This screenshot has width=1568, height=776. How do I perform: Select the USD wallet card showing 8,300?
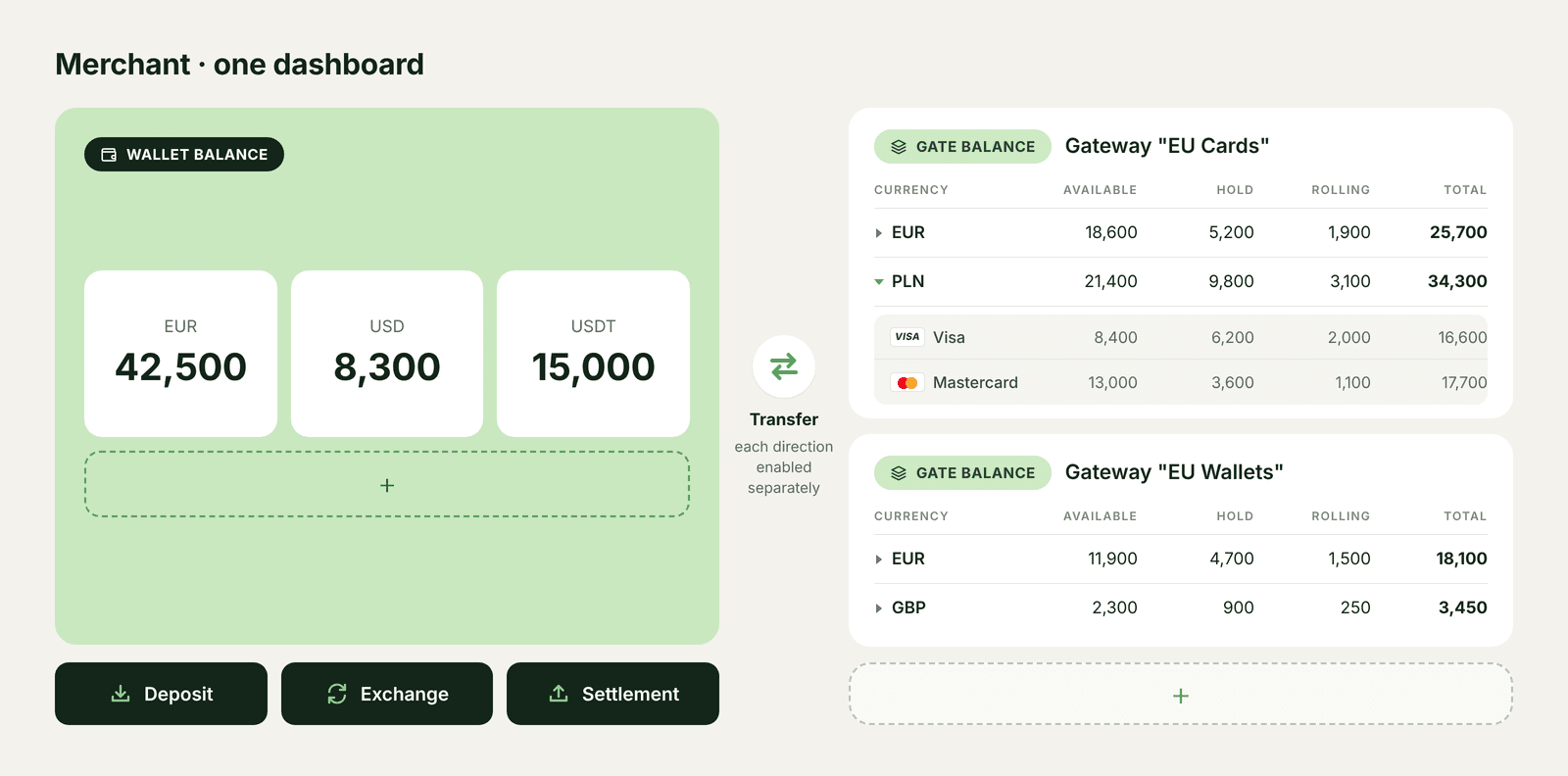(387, 354)
